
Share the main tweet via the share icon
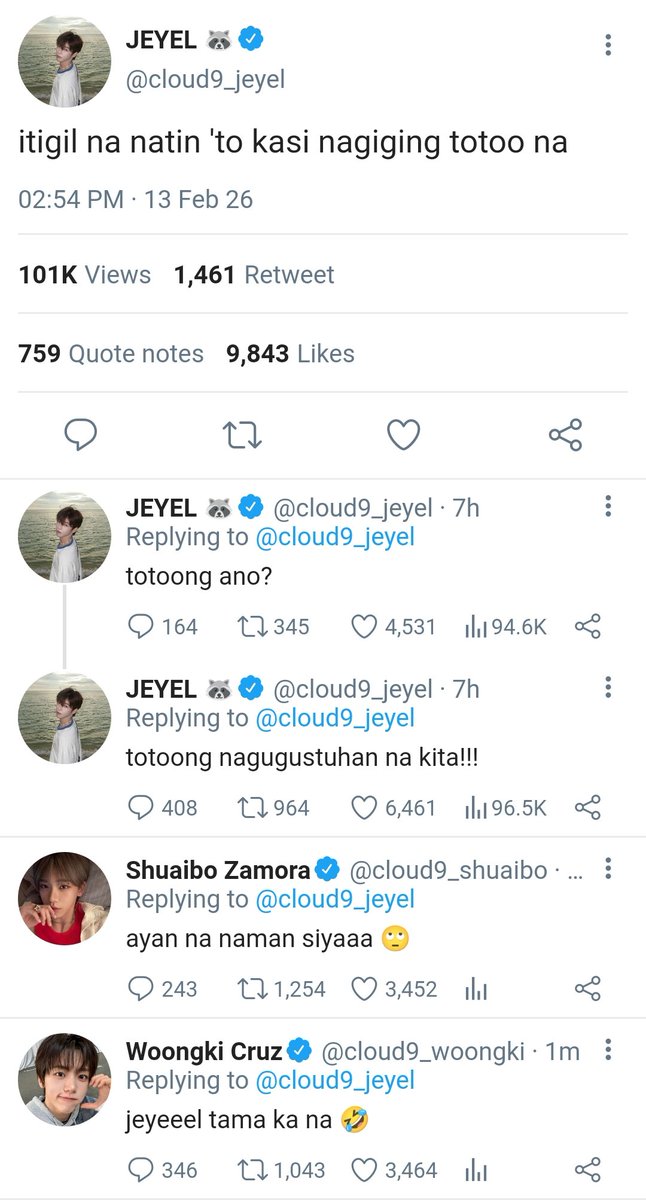click(x=565, y=435)
